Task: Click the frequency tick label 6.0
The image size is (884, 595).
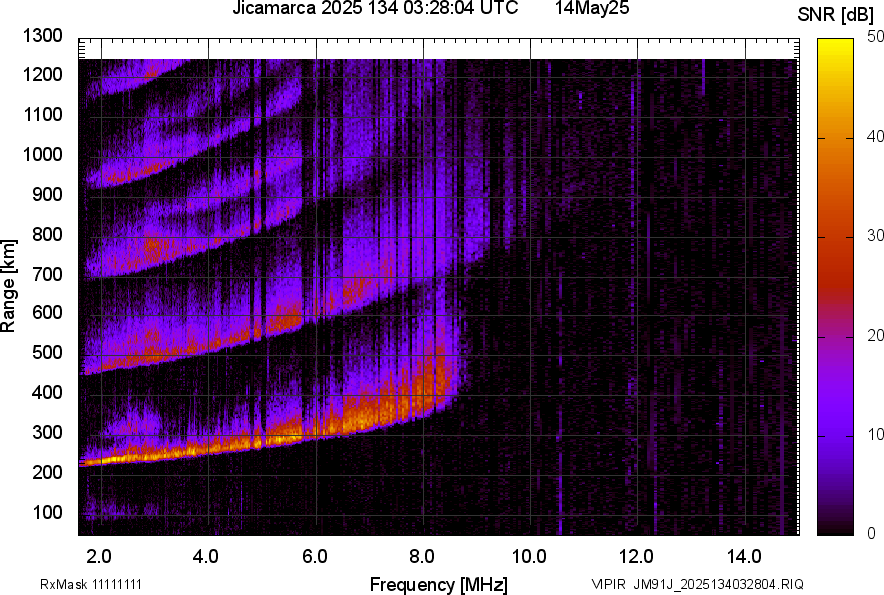Action: 315,557
